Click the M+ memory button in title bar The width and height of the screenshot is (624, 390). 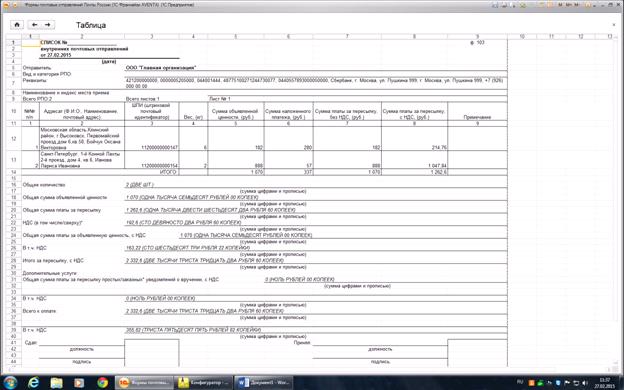(568, 5)
